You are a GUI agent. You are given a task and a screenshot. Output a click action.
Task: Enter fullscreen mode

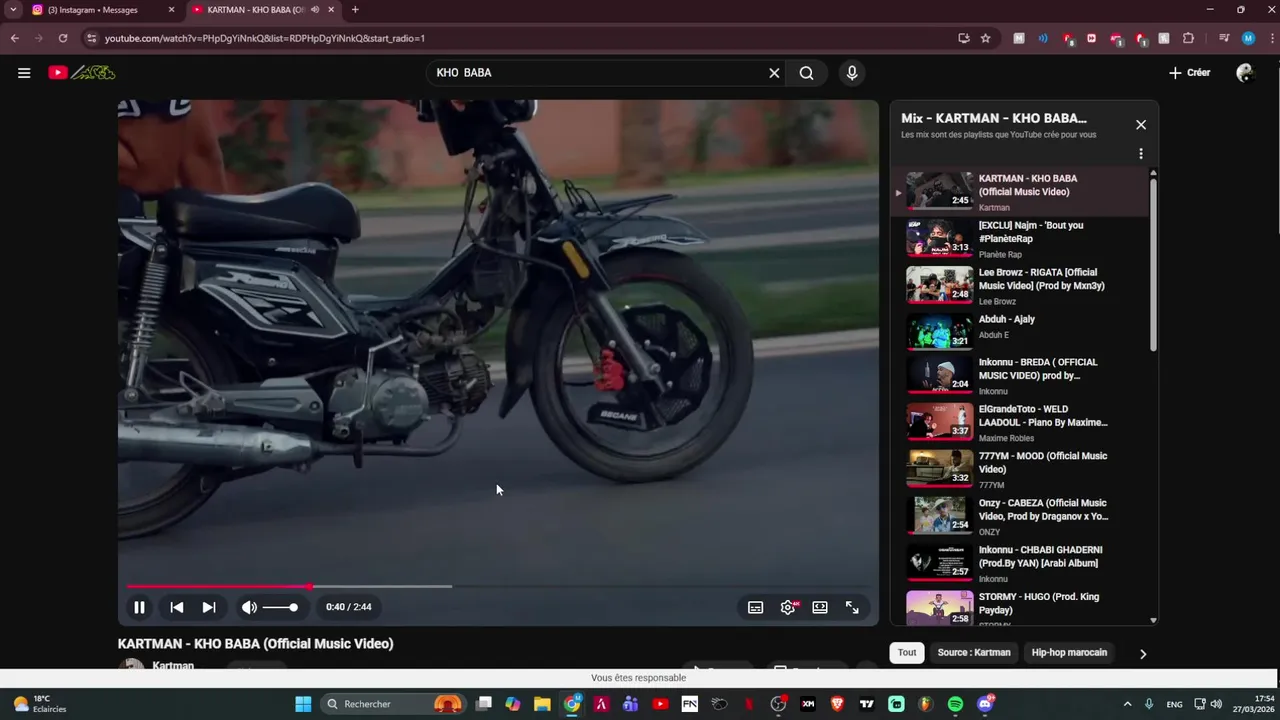[x=852, y=607]
